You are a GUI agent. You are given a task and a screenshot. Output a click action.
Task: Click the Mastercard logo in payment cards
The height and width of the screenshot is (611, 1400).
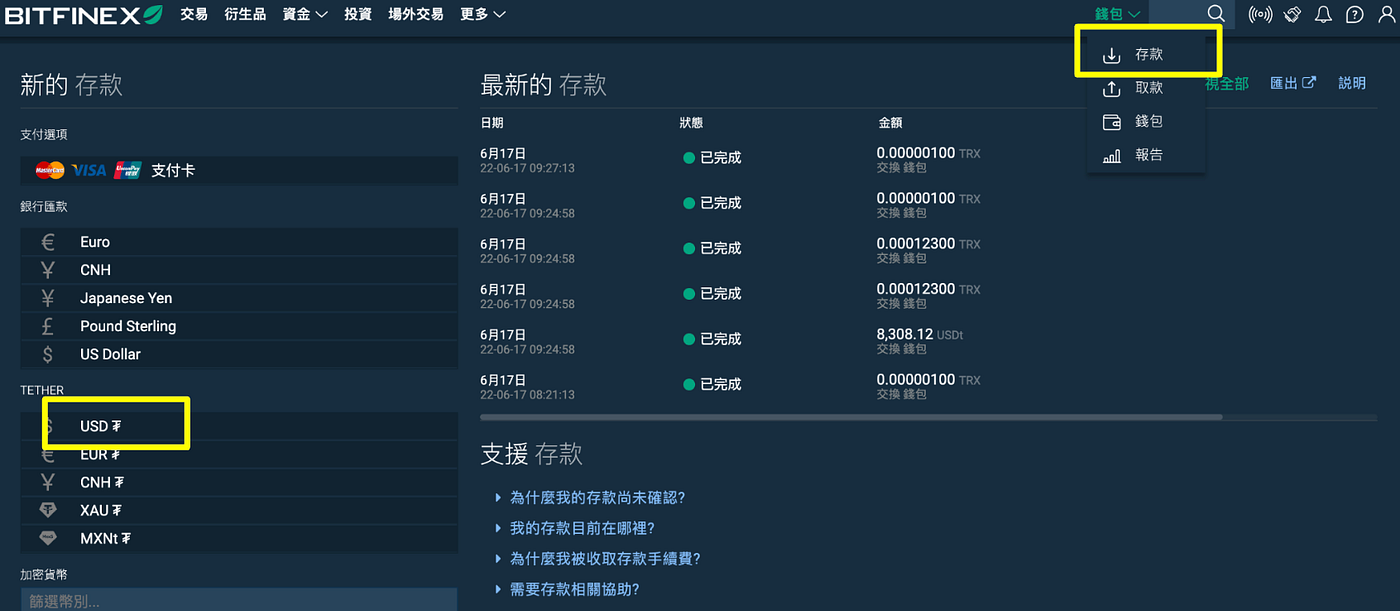click(x=50, y=170)
